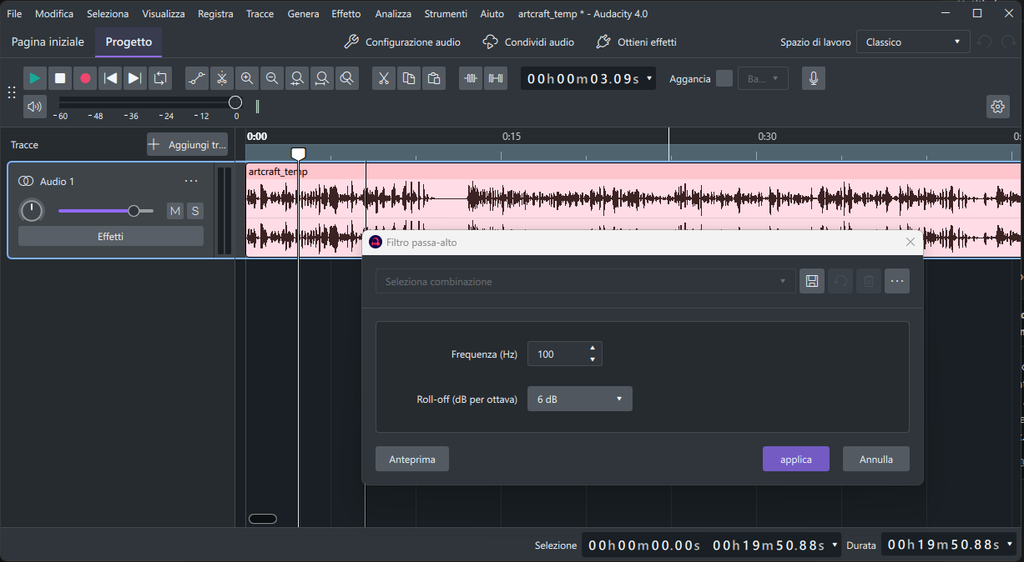
Task: Silence the selected audio
Action: point(496,78)
